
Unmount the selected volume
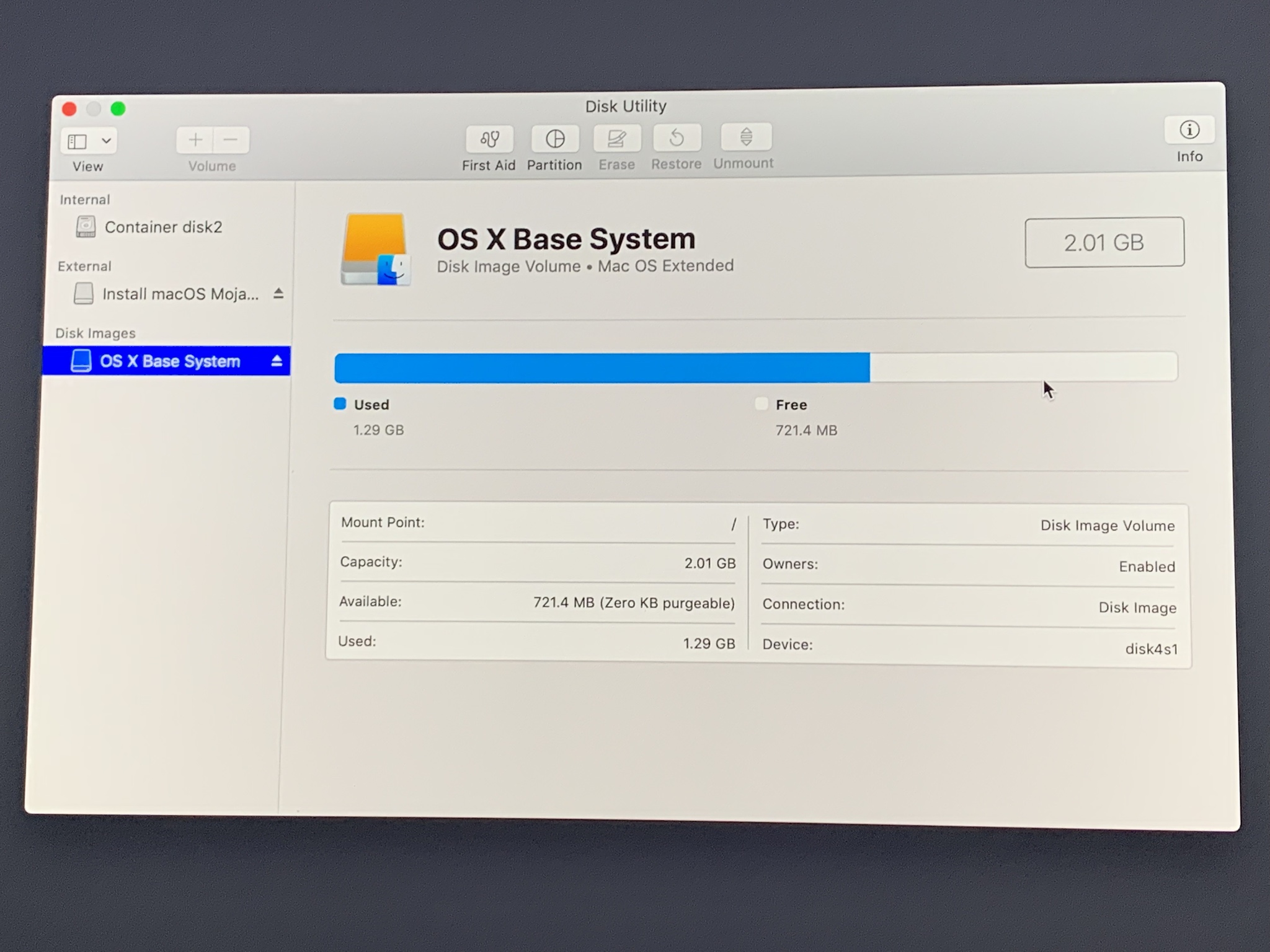pos(746,137)
